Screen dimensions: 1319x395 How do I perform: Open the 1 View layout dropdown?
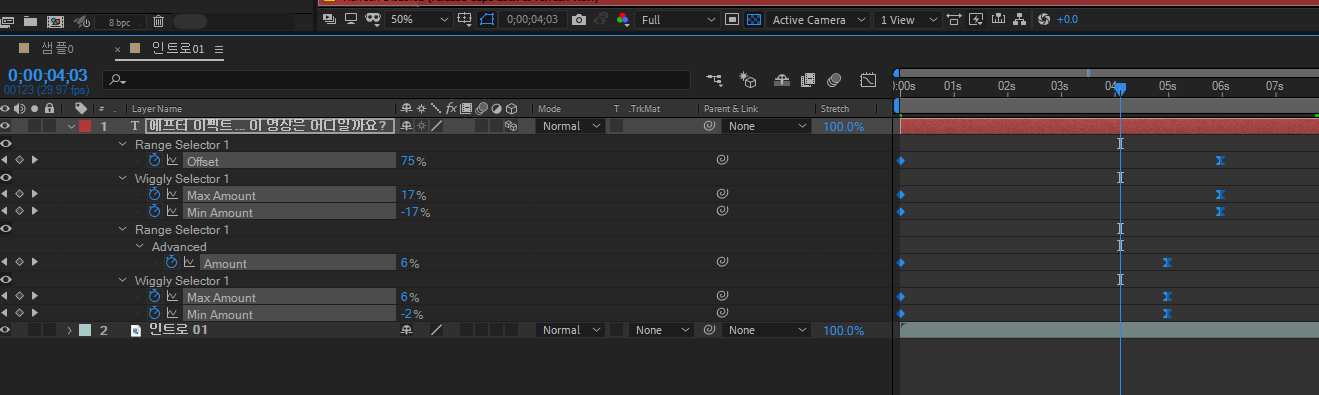click(x=908, y=20)
